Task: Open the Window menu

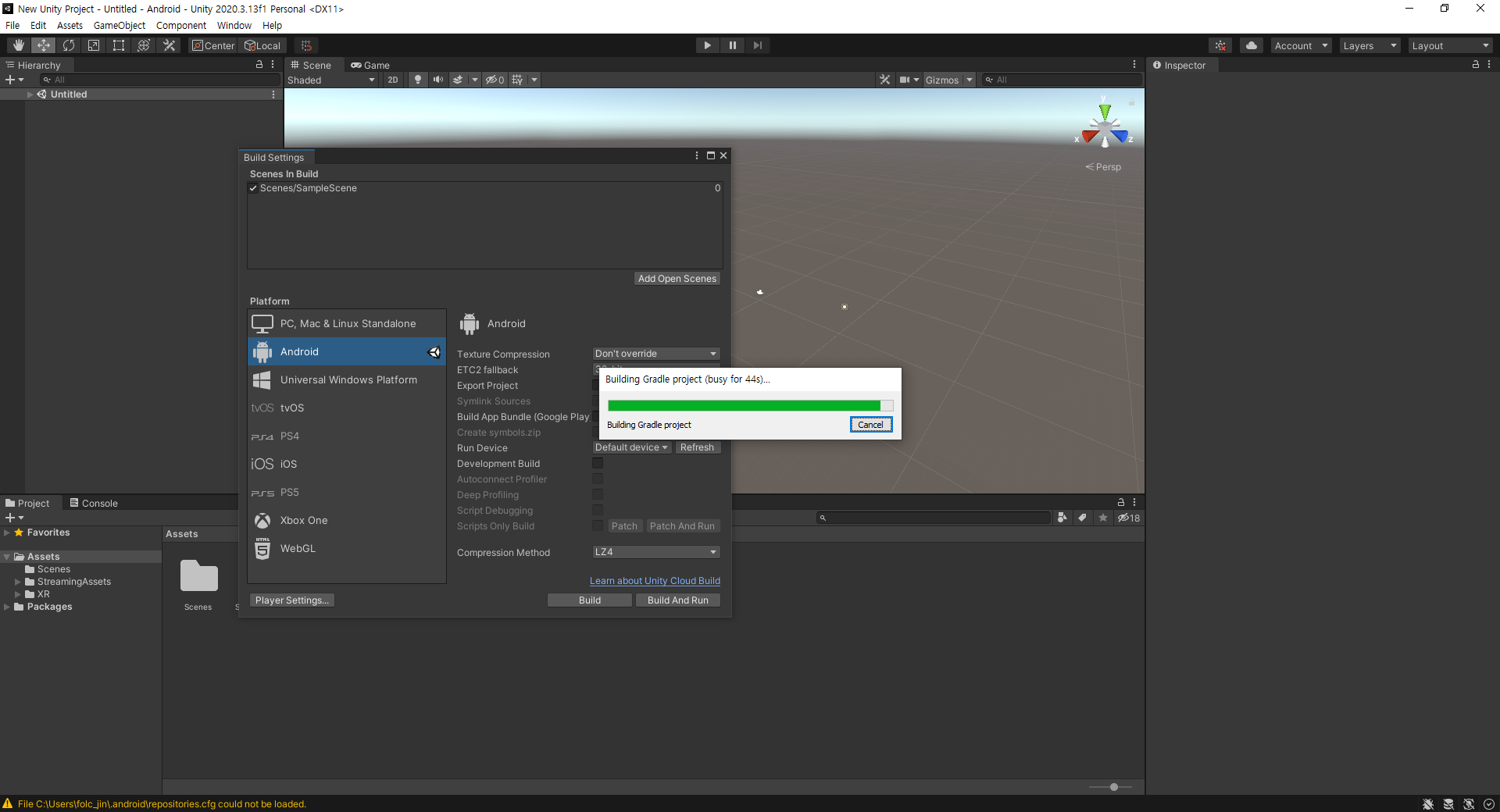Action: coord(234,25)
